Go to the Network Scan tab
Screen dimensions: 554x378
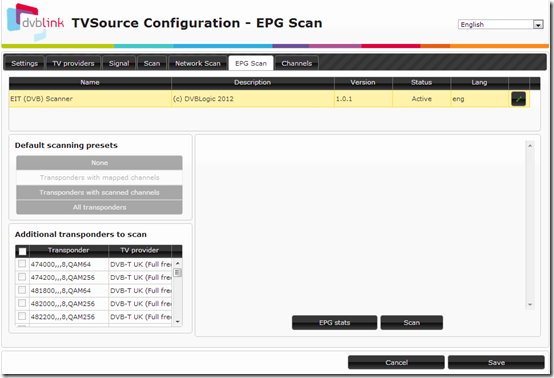coord(198,63)
